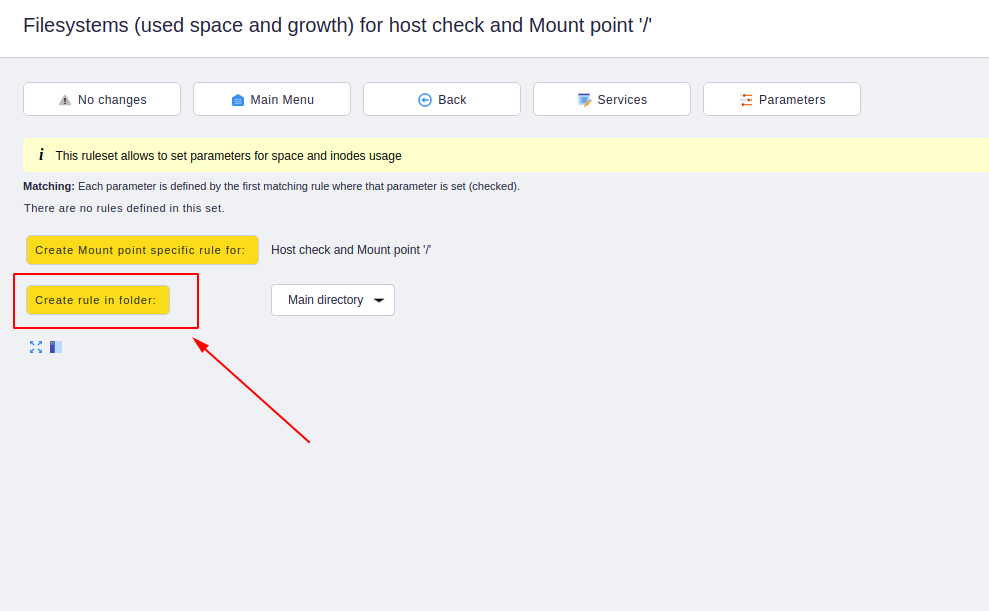This screenshot has width=989, height=611.
Task: Open the Parameters view
Action: pos(782,99)
